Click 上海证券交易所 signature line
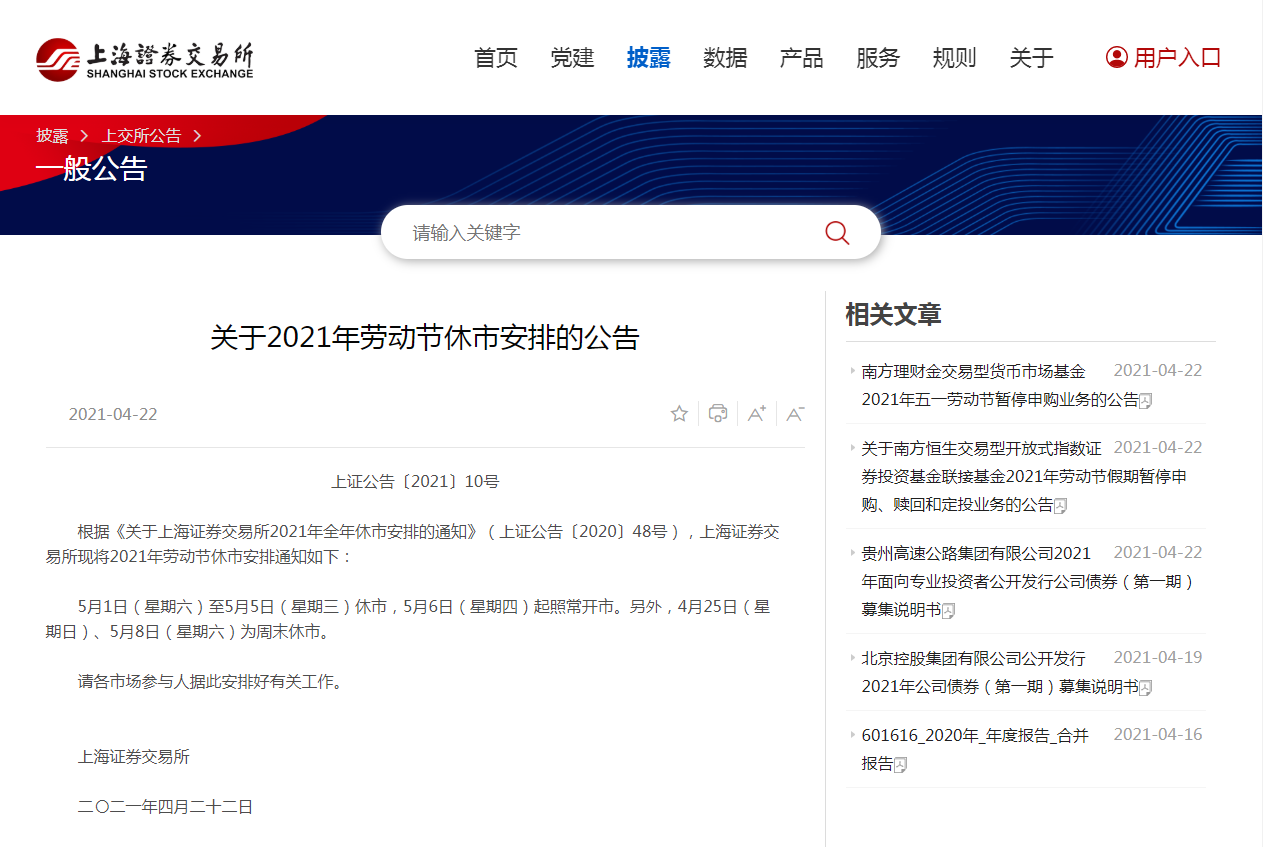 pos(134,757)
